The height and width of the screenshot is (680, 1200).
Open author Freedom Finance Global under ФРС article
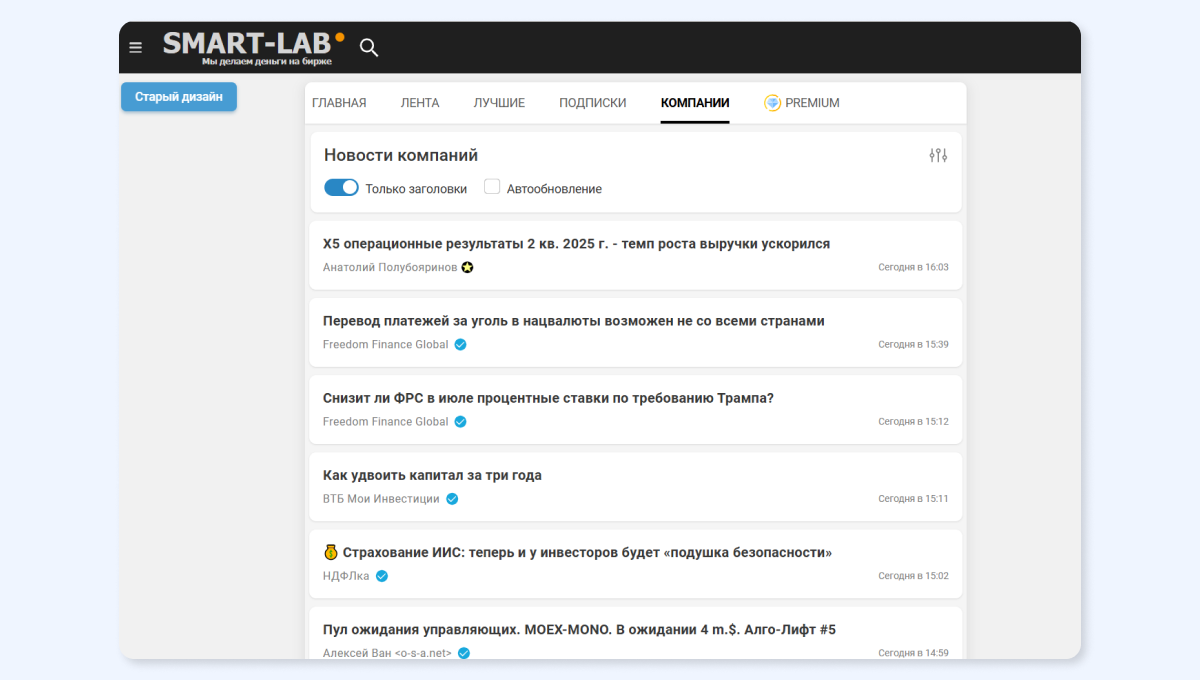pos(386,421)
